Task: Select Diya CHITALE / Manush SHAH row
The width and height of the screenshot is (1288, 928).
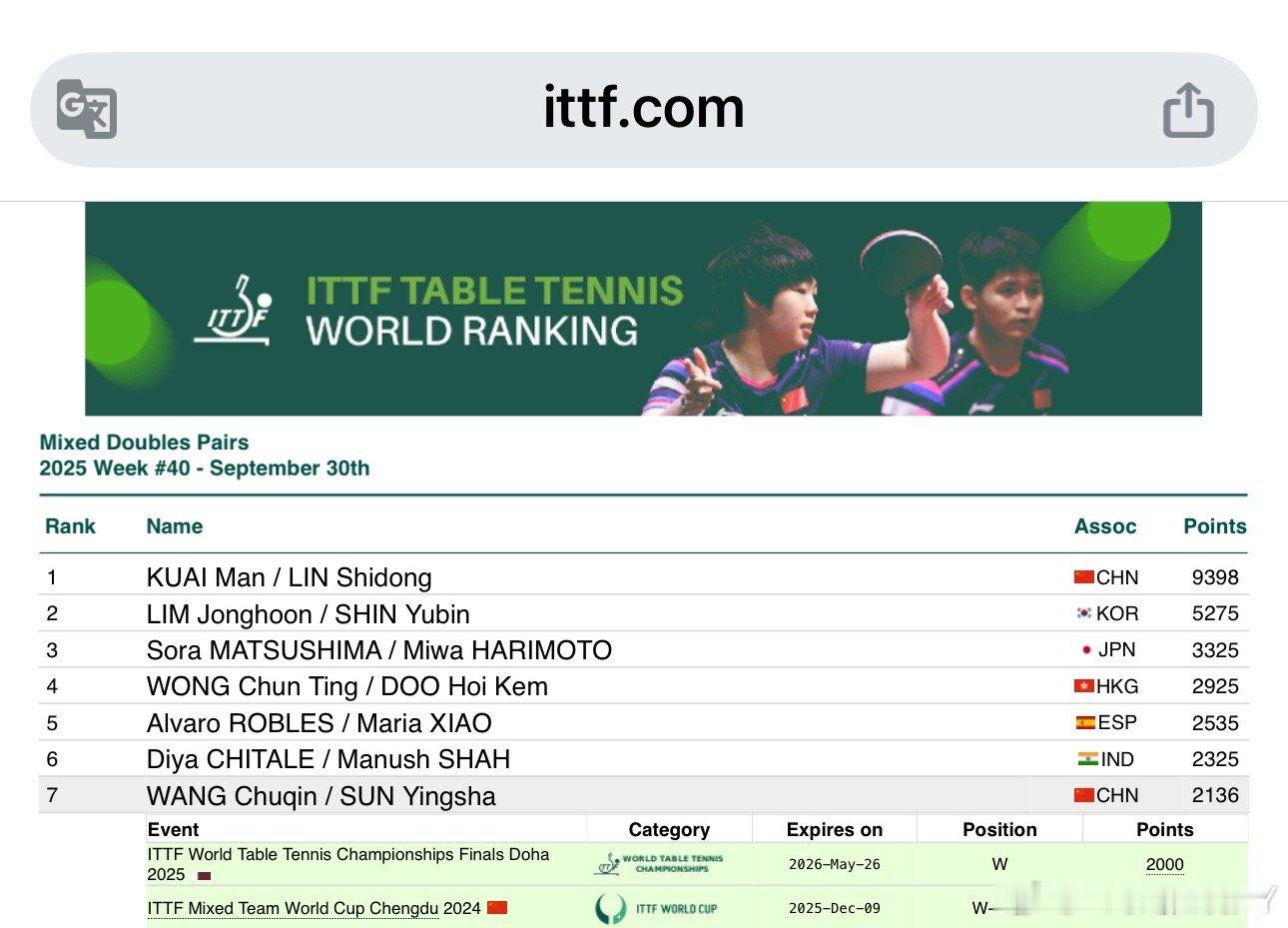Action: [x=643, y=759]
